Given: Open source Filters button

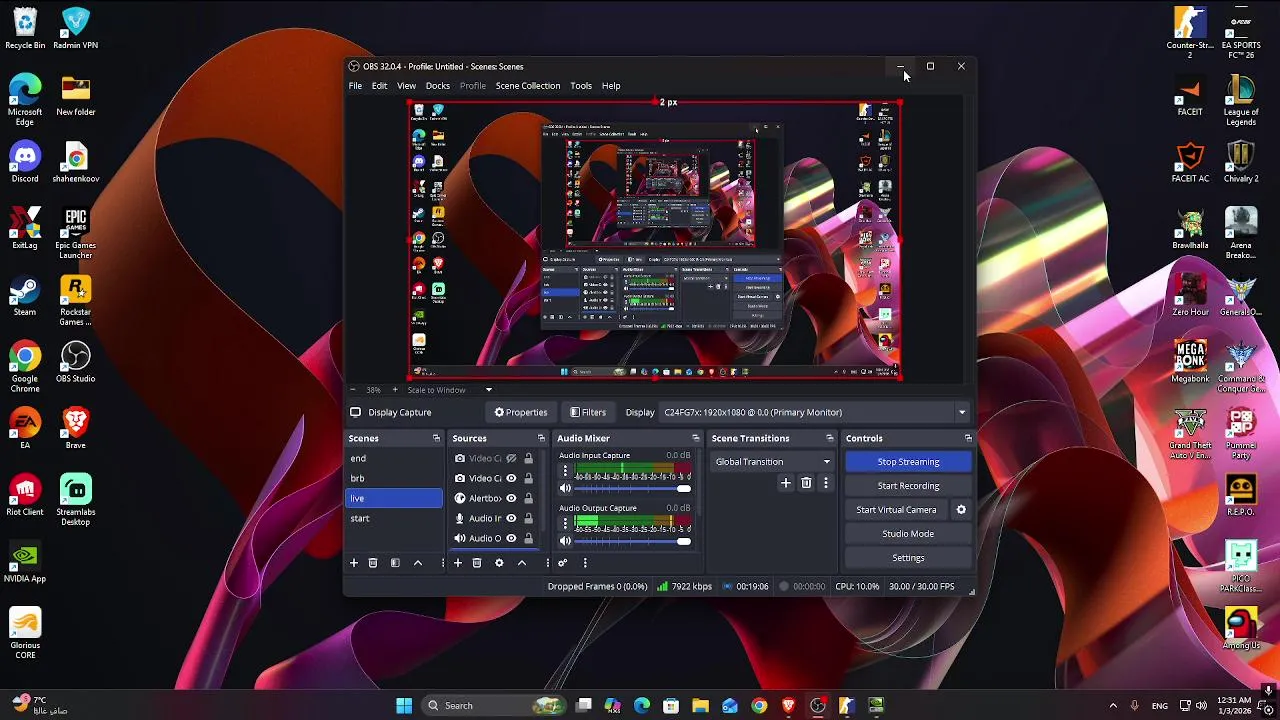Looking at the screenshot, I should [x=588, y=412].
